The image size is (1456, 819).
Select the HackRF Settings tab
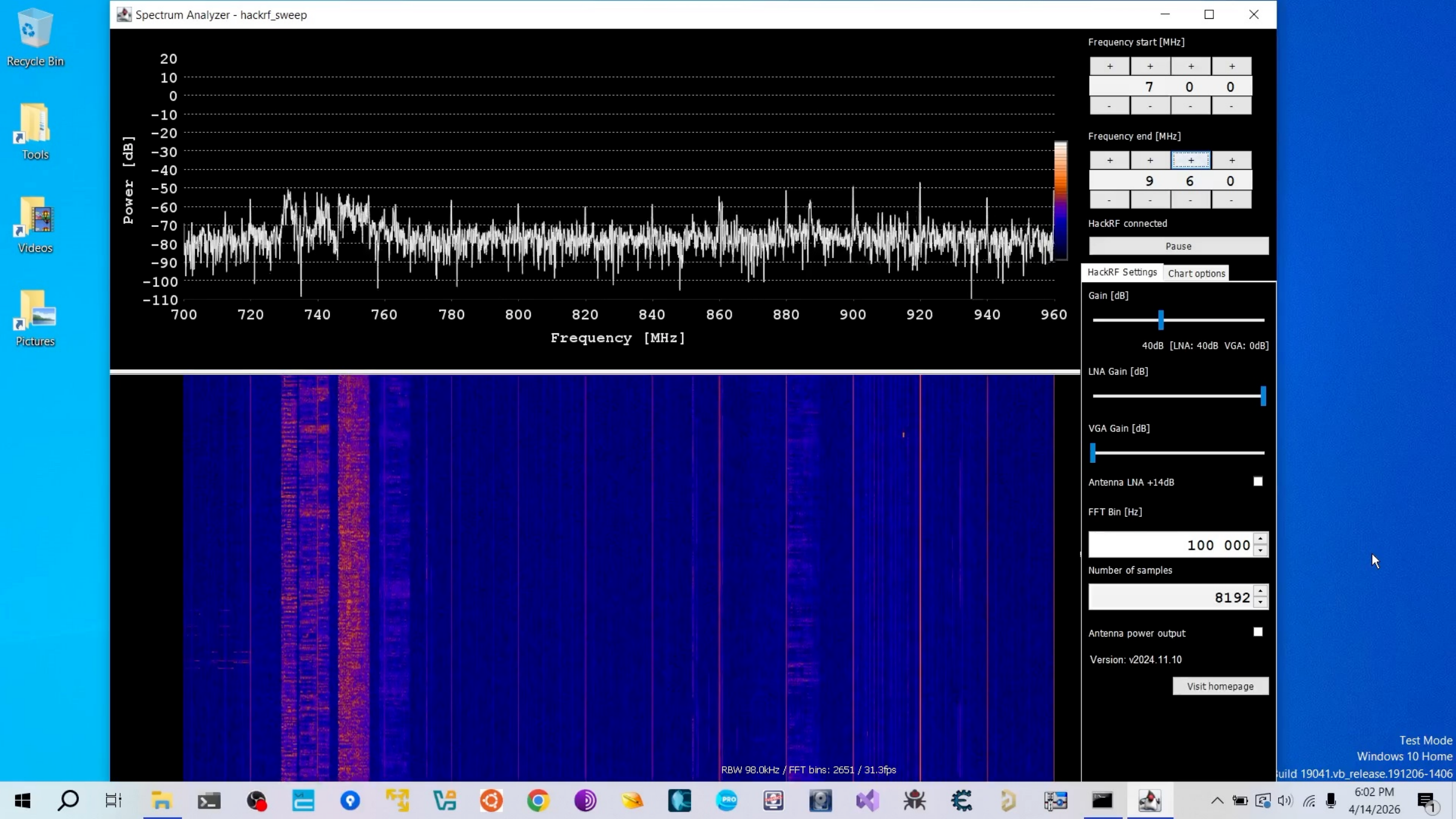click(1122, 272)
